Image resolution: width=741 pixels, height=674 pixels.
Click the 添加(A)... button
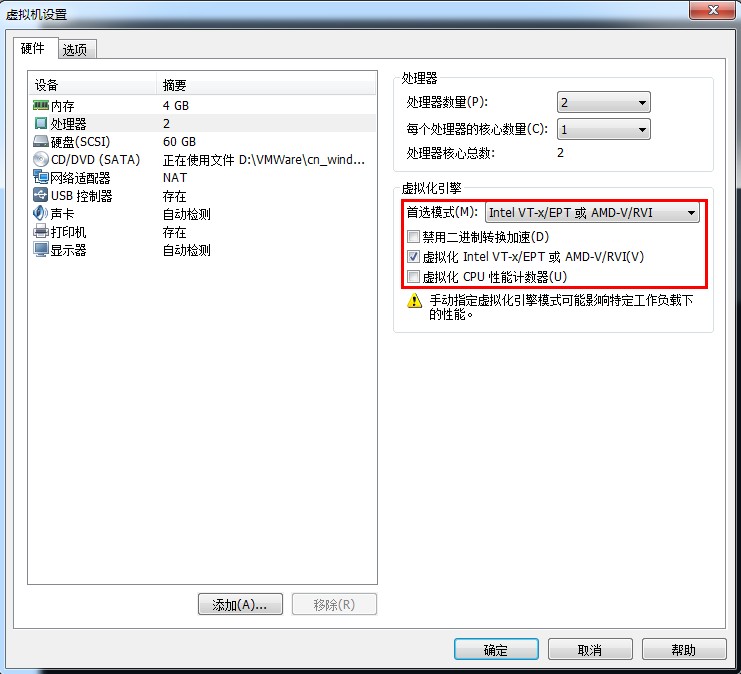click(240, 605)
